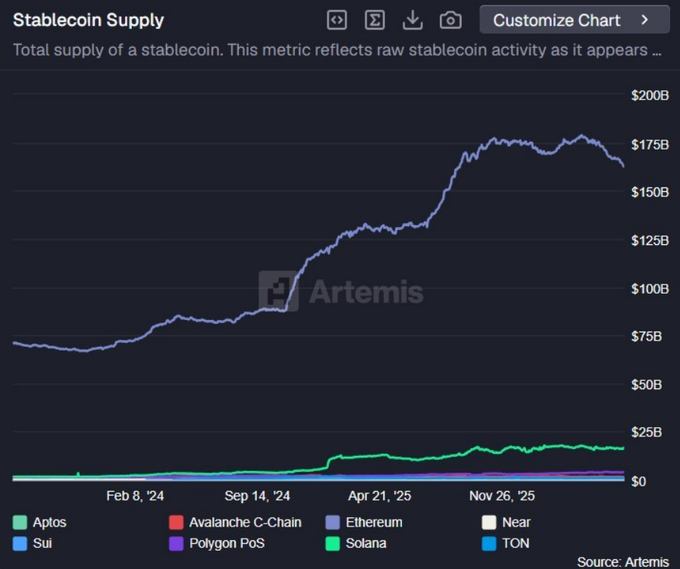
Task: Toggle the Ethereum legend swatch
Action: 333,522
